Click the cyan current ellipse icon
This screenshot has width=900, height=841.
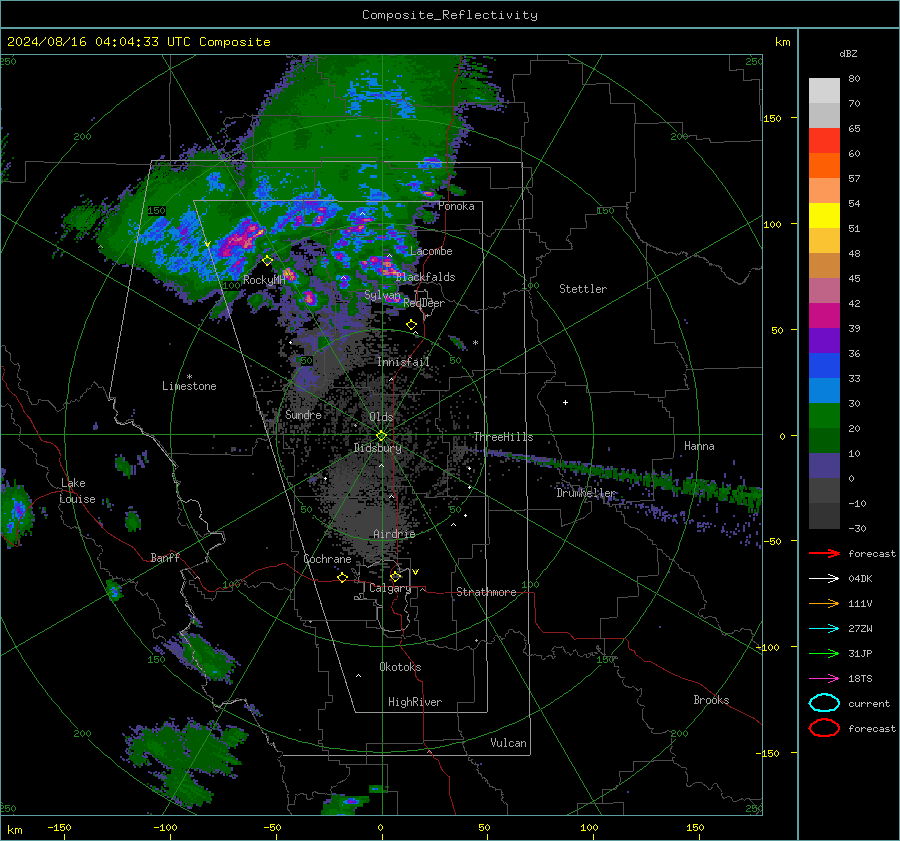coord(824,703)
